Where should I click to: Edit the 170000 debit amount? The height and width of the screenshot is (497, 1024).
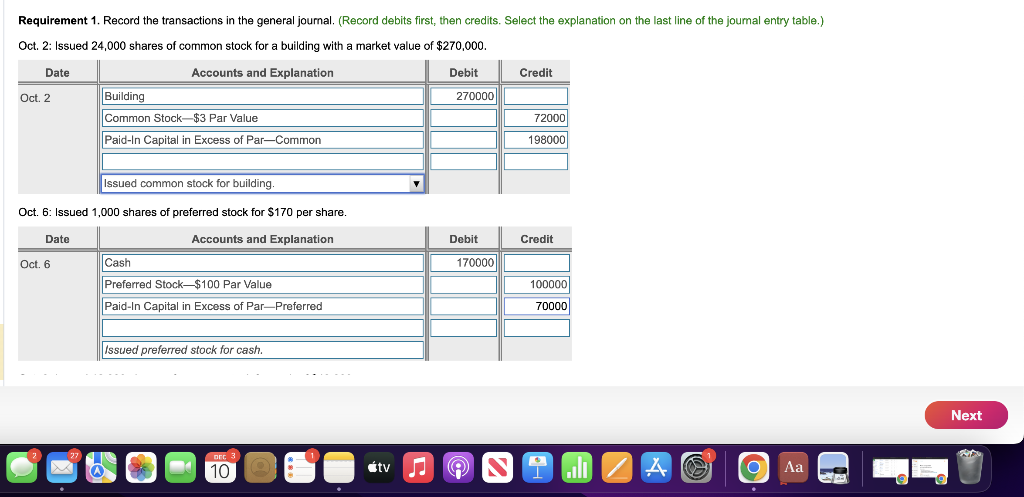(x=463, y=263)
